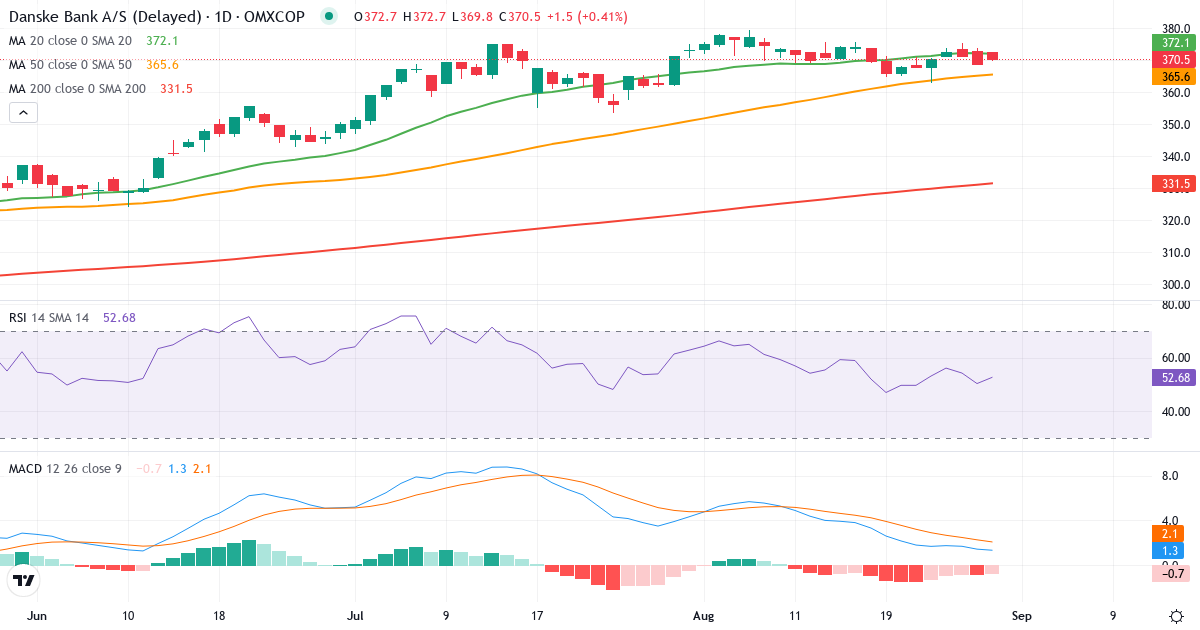Click the -0.7 histogram value label

click(x=1171, y=573)
